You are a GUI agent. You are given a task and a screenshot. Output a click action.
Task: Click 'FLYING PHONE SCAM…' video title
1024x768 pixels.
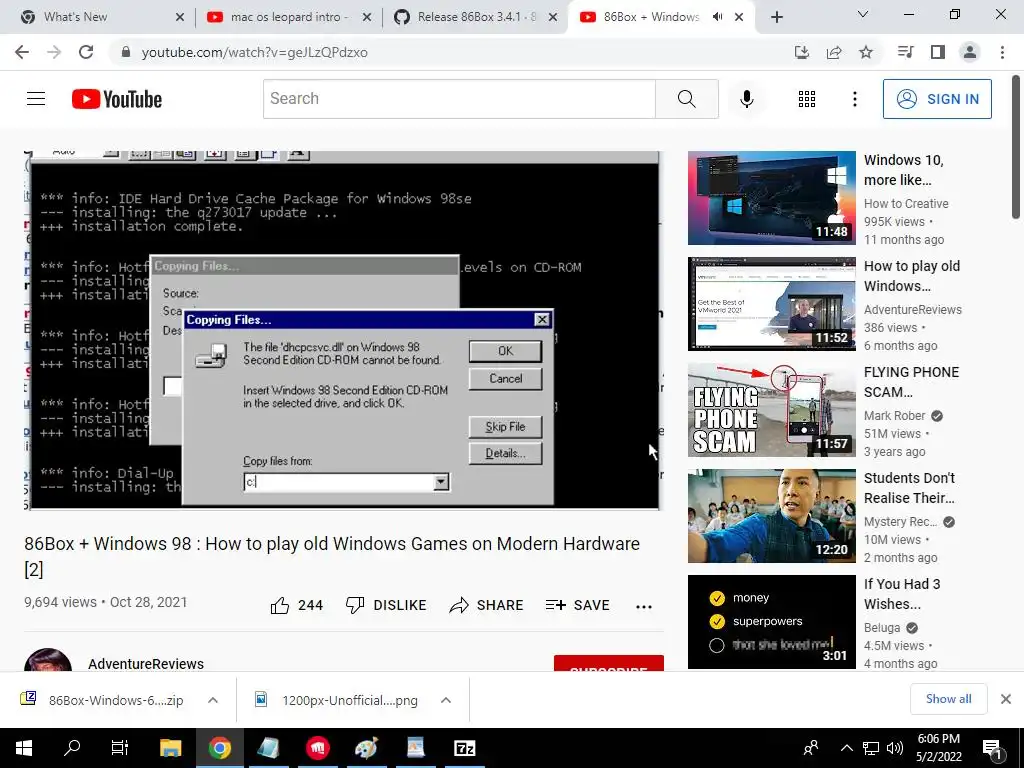912,382
